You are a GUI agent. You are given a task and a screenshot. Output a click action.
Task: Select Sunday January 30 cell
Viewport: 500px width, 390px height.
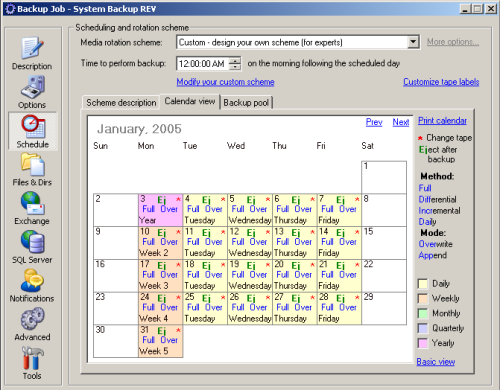coord(116,341)
